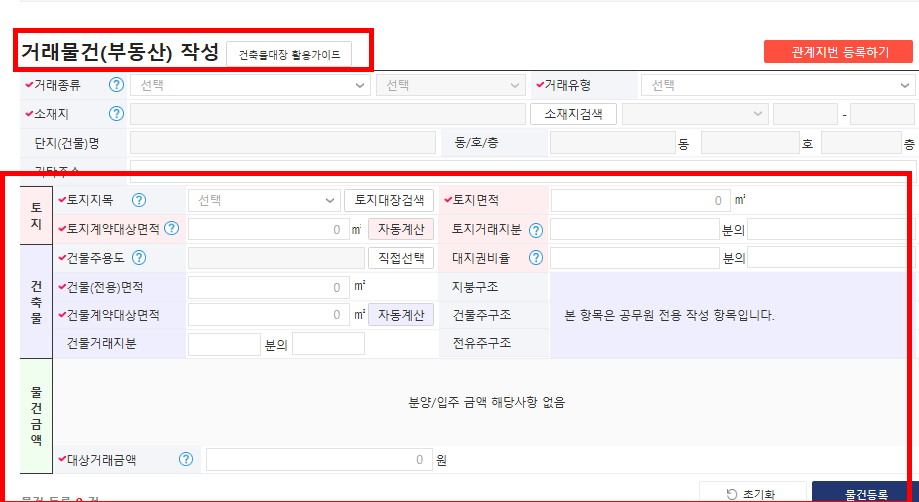Open 토지지목 선택 dropdown
Screen dimensions: 919x502
(264, 200)
